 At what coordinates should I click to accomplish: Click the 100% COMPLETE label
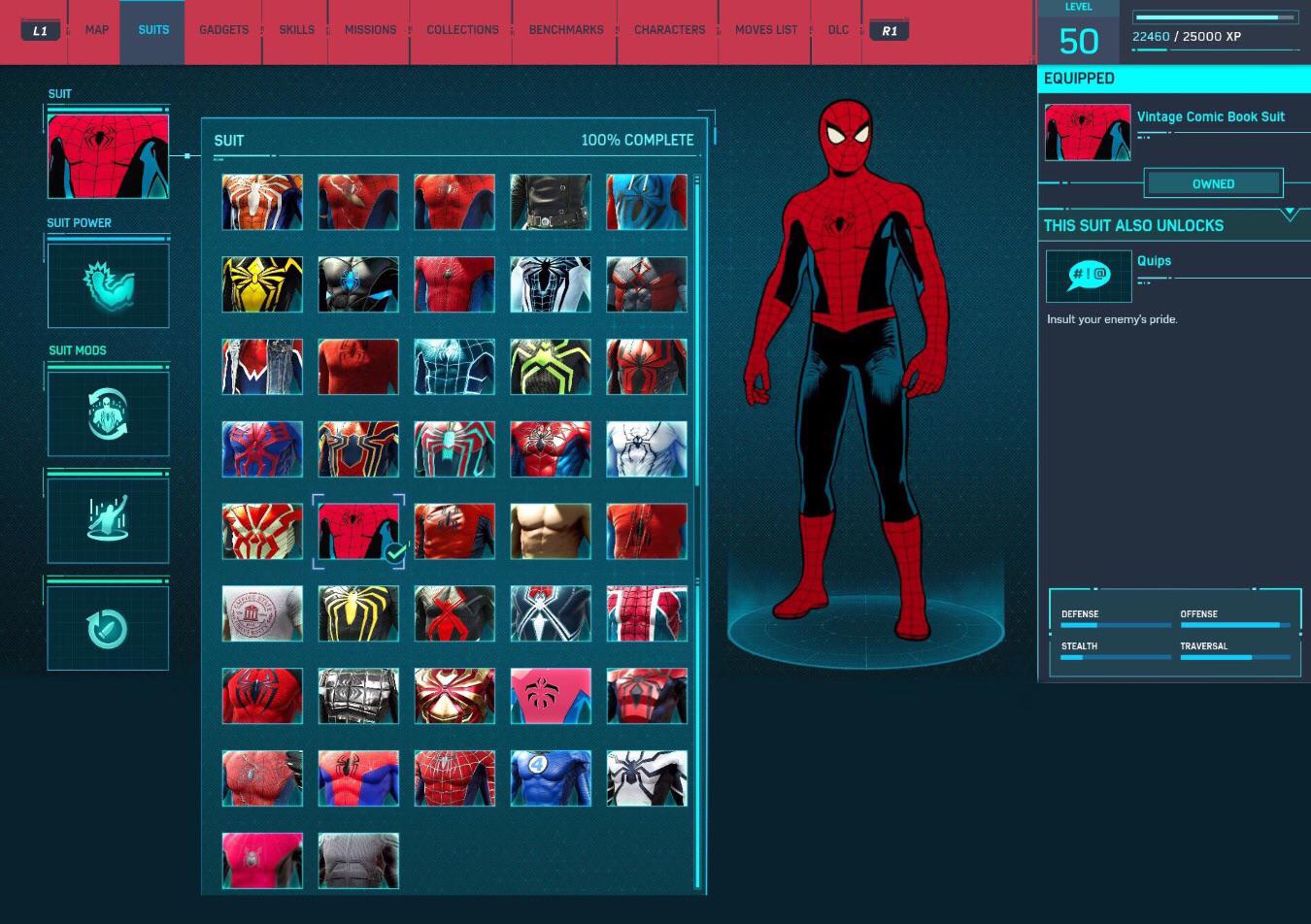pos(638,140)
